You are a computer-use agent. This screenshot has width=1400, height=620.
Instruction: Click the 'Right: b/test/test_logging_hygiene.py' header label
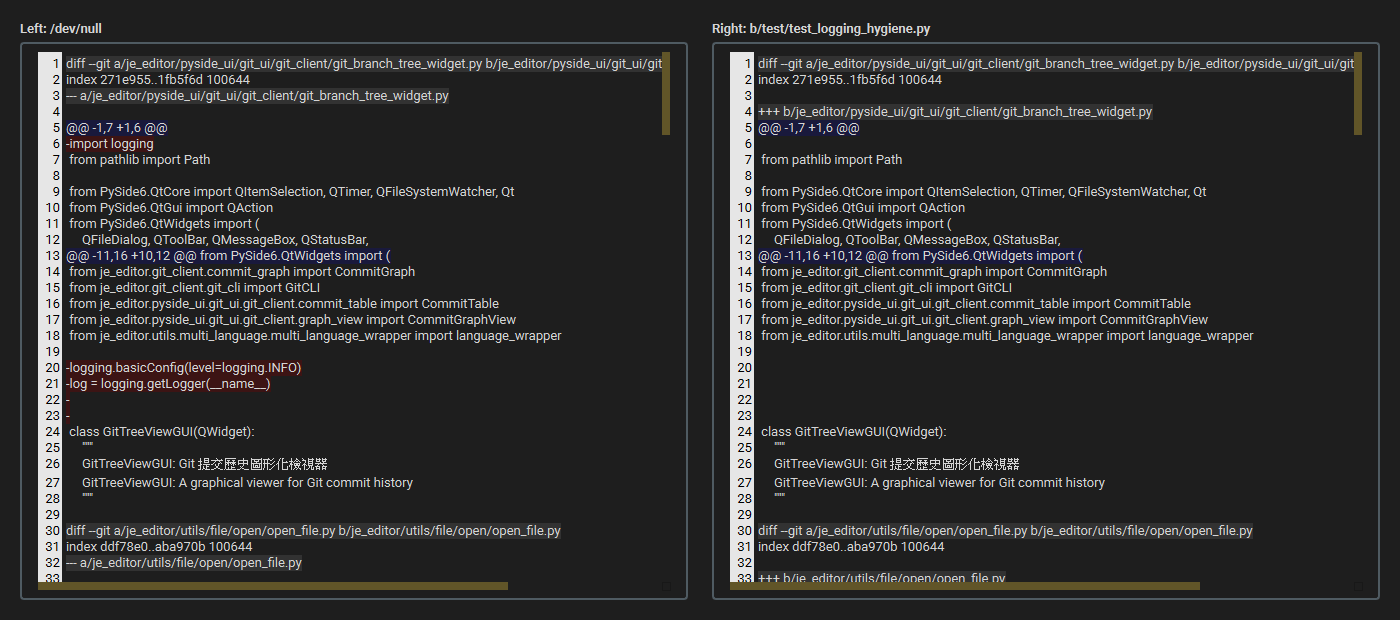[x=820, y=29]
